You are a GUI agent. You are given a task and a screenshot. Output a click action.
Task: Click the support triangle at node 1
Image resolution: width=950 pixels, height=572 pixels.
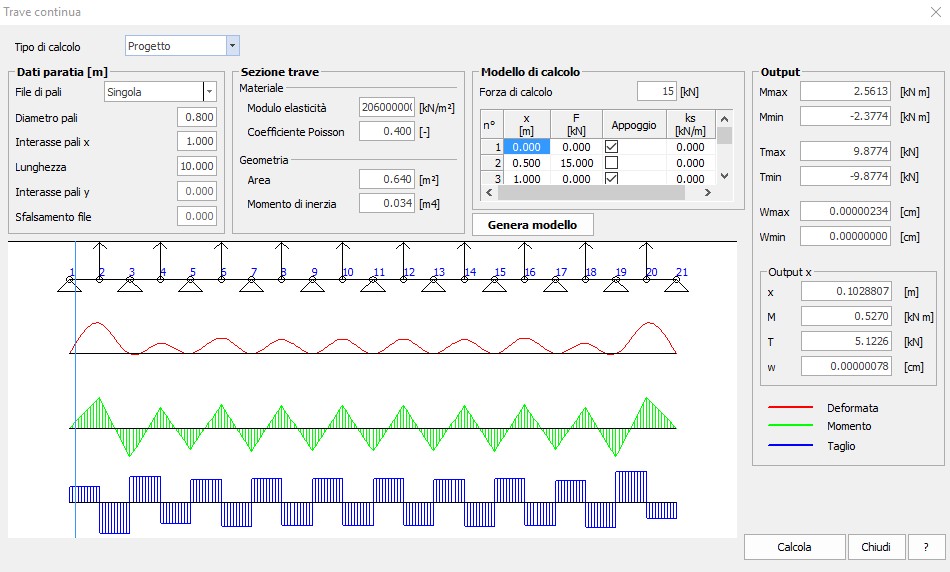pyautogui.click(x=69, y=285)
